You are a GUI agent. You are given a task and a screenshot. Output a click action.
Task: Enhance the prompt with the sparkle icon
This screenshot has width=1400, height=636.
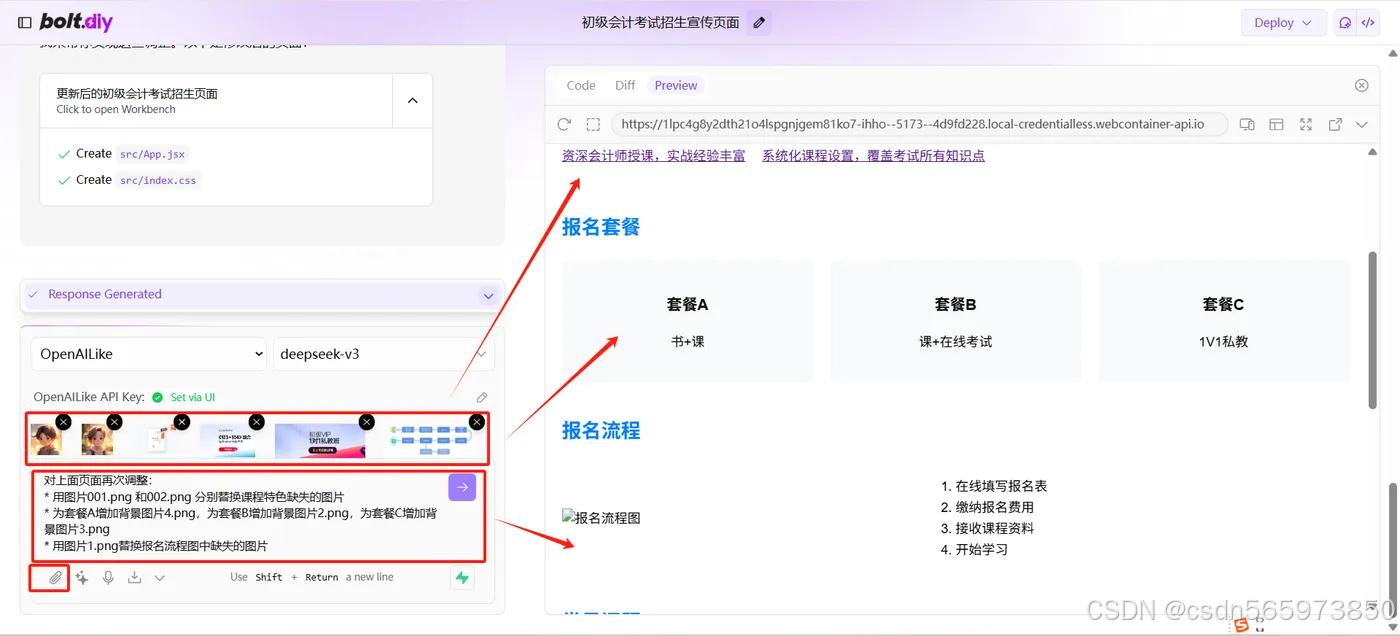[x=82, y=577]
